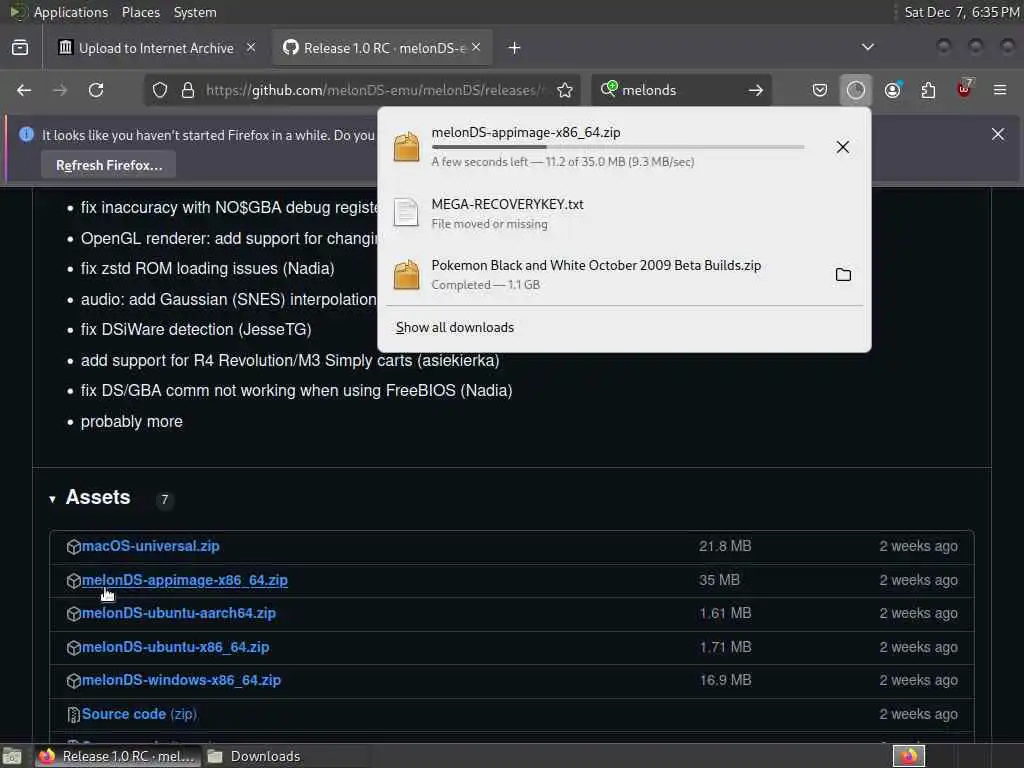
Task: Click the Assets count badge 7
Action: point(165,500)
